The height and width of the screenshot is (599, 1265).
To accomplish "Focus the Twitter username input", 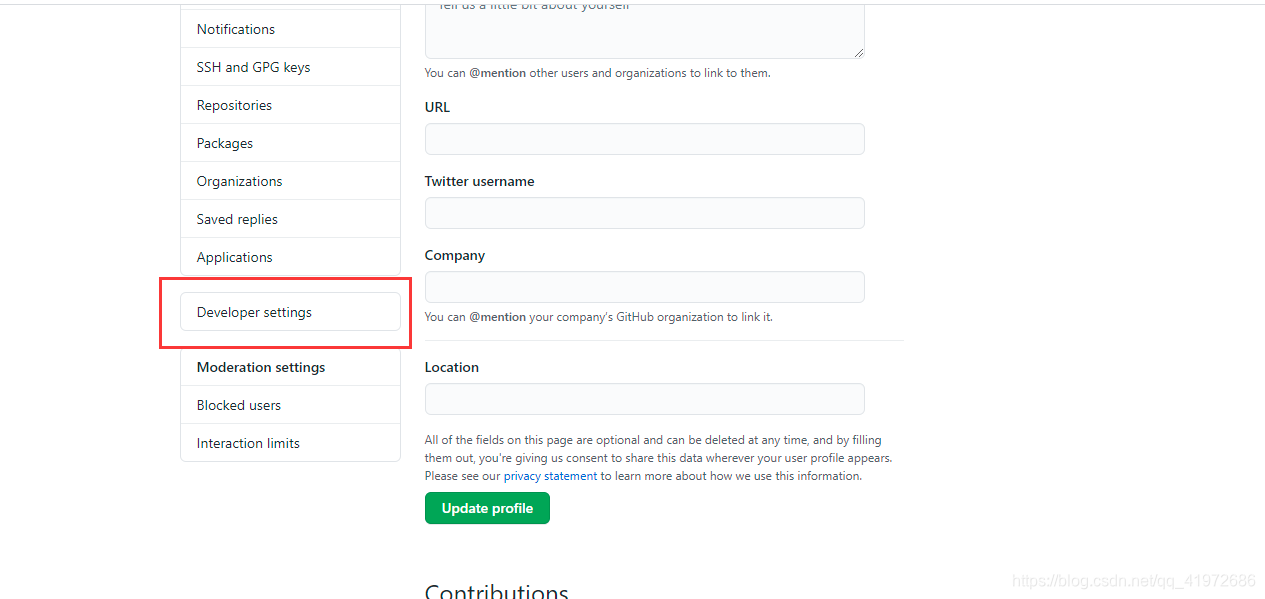I will click(x=644, y=212).
